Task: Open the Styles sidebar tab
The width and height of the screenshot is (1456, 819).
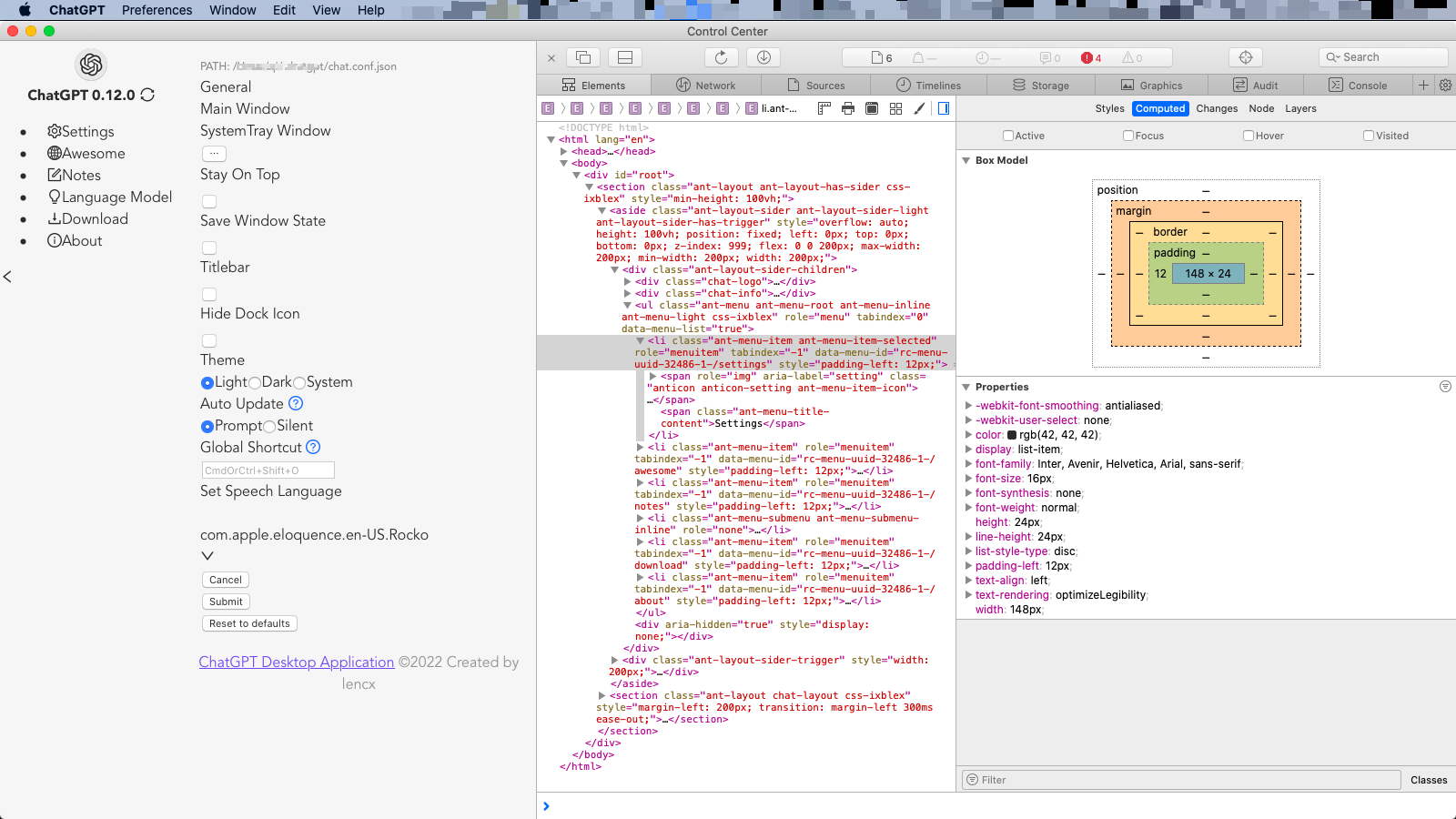Action: point(1109,108)
